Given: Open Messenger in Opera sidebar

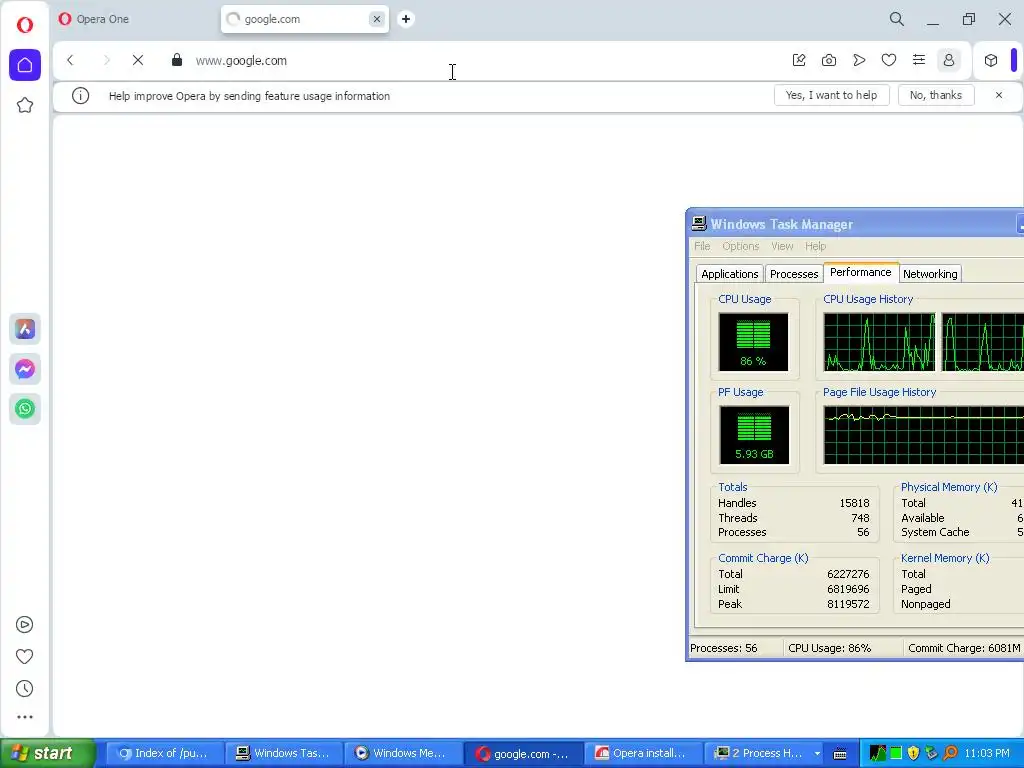Looking at the screenshot, I should (x=25, y=369).
